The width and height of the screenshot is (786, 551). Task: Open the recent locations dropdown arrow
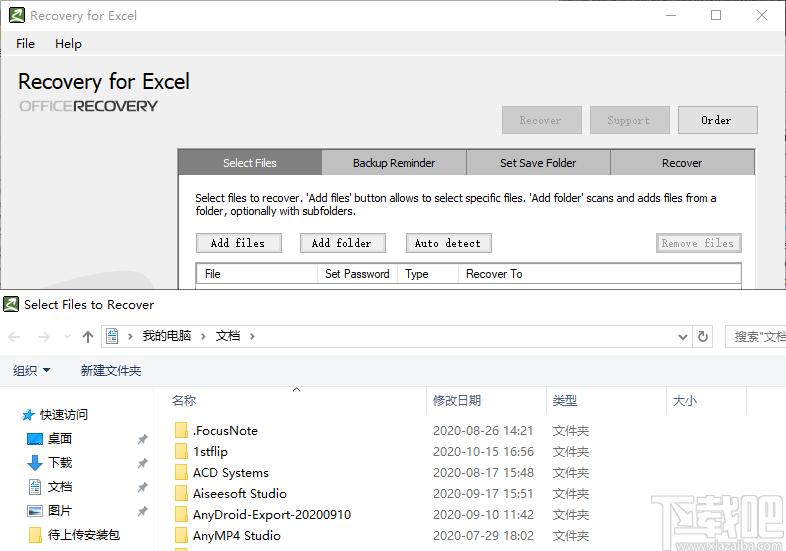[68, 337]
